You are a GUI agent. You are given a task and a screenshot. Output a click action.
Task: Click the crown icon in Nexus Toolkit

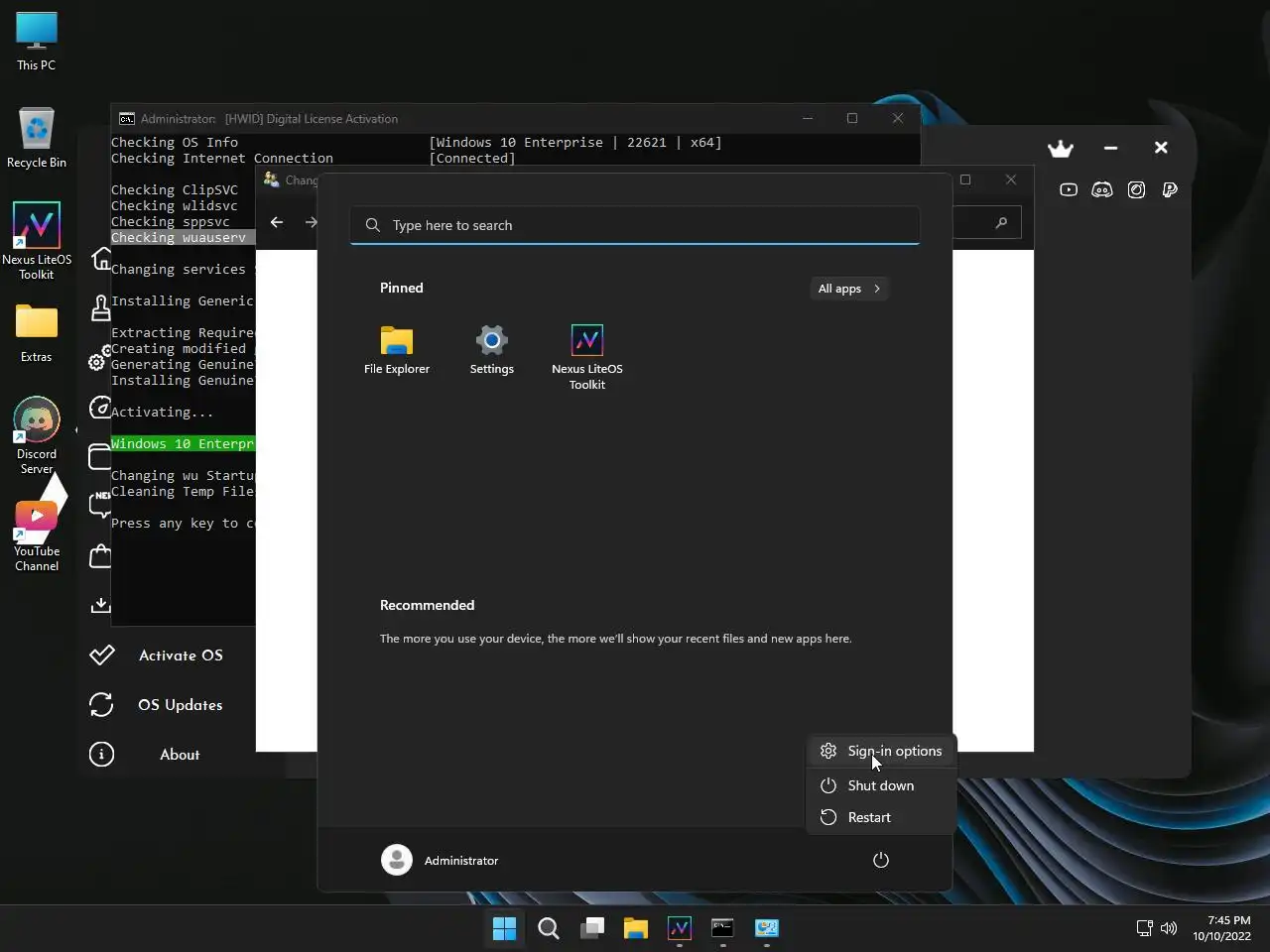[1061, 149]
